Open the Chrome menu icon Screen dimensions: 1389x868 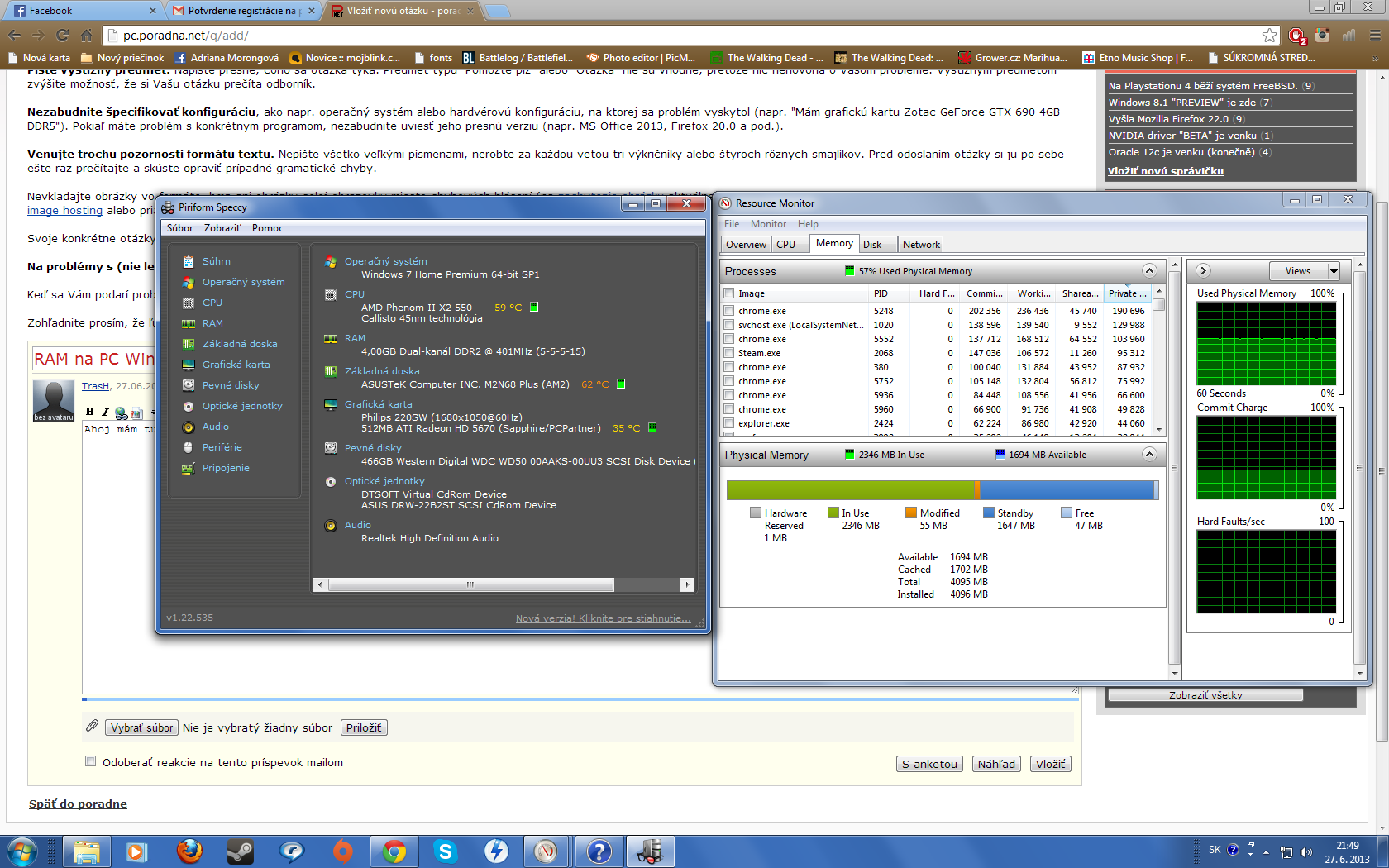click(1375, 36)
